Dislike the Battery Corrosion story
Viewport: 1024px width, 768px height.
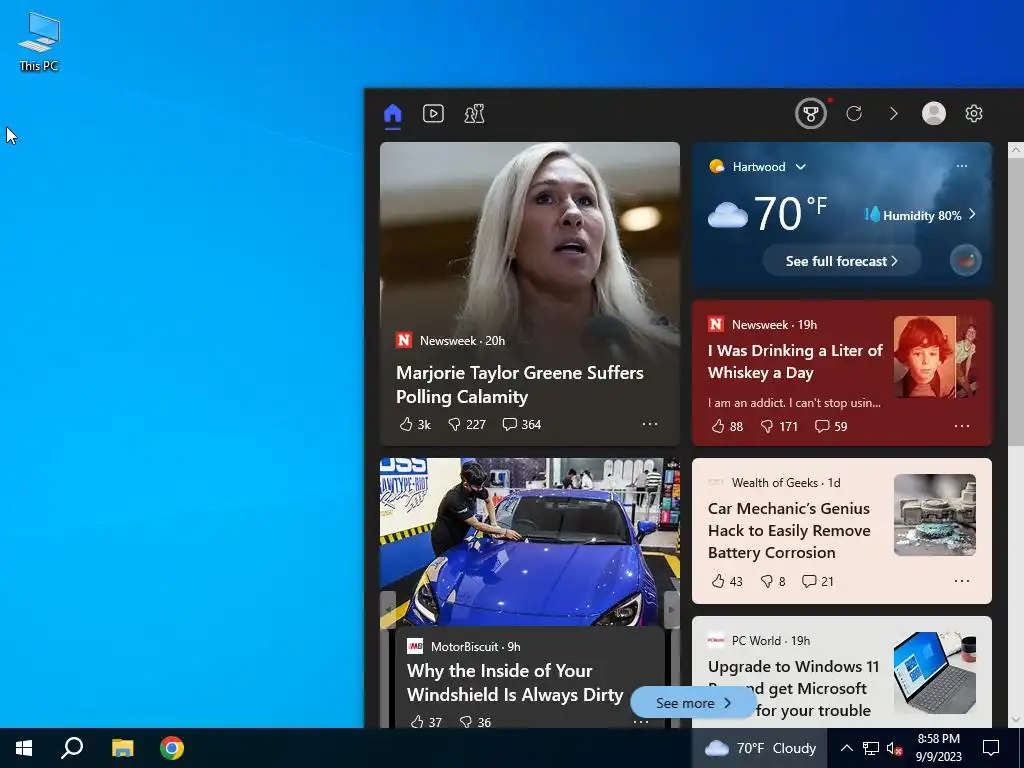(773, 581)
